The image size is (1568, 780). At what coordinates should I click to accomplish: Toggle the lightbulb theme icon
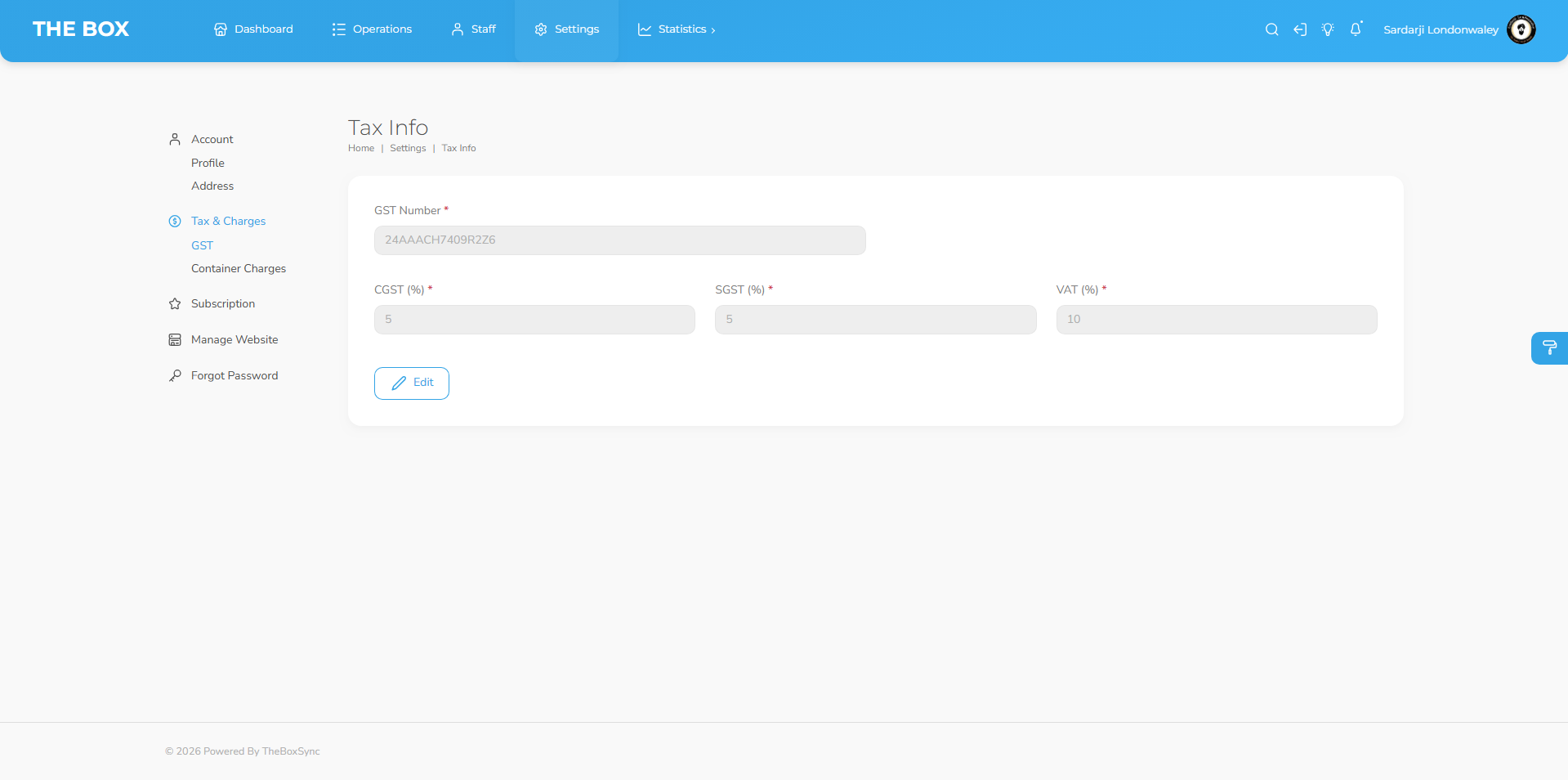coord(1328,29)
